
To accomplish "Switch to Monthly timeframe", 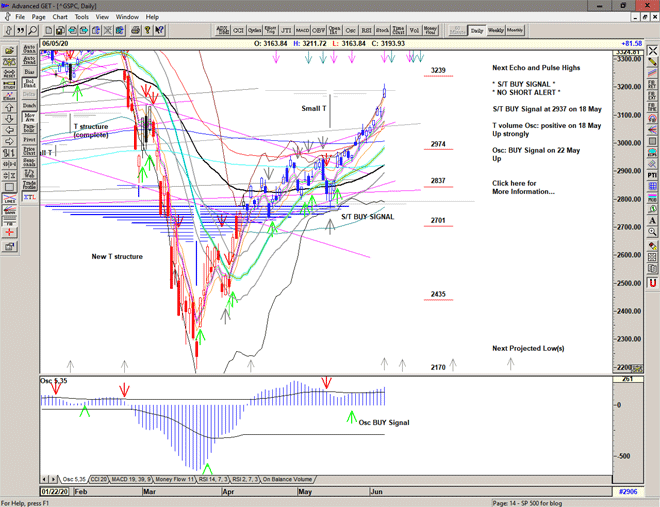I will (515, 30).
